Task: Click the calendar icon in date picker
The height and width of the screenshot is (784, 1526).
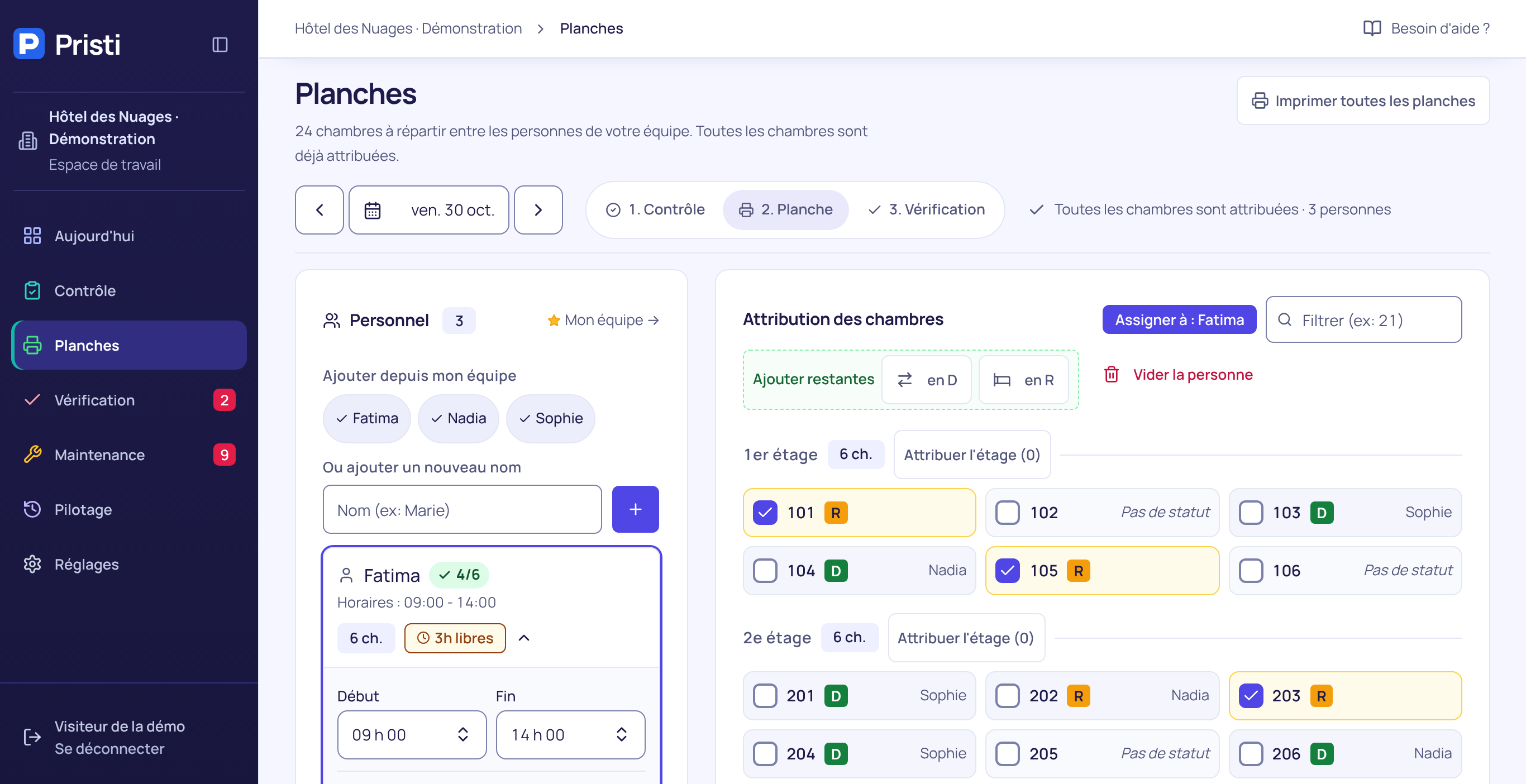Action: click(372, 210)
